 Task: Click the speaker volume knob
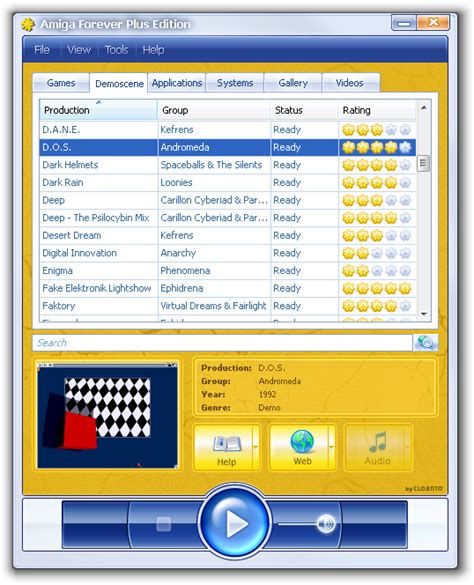326,524
